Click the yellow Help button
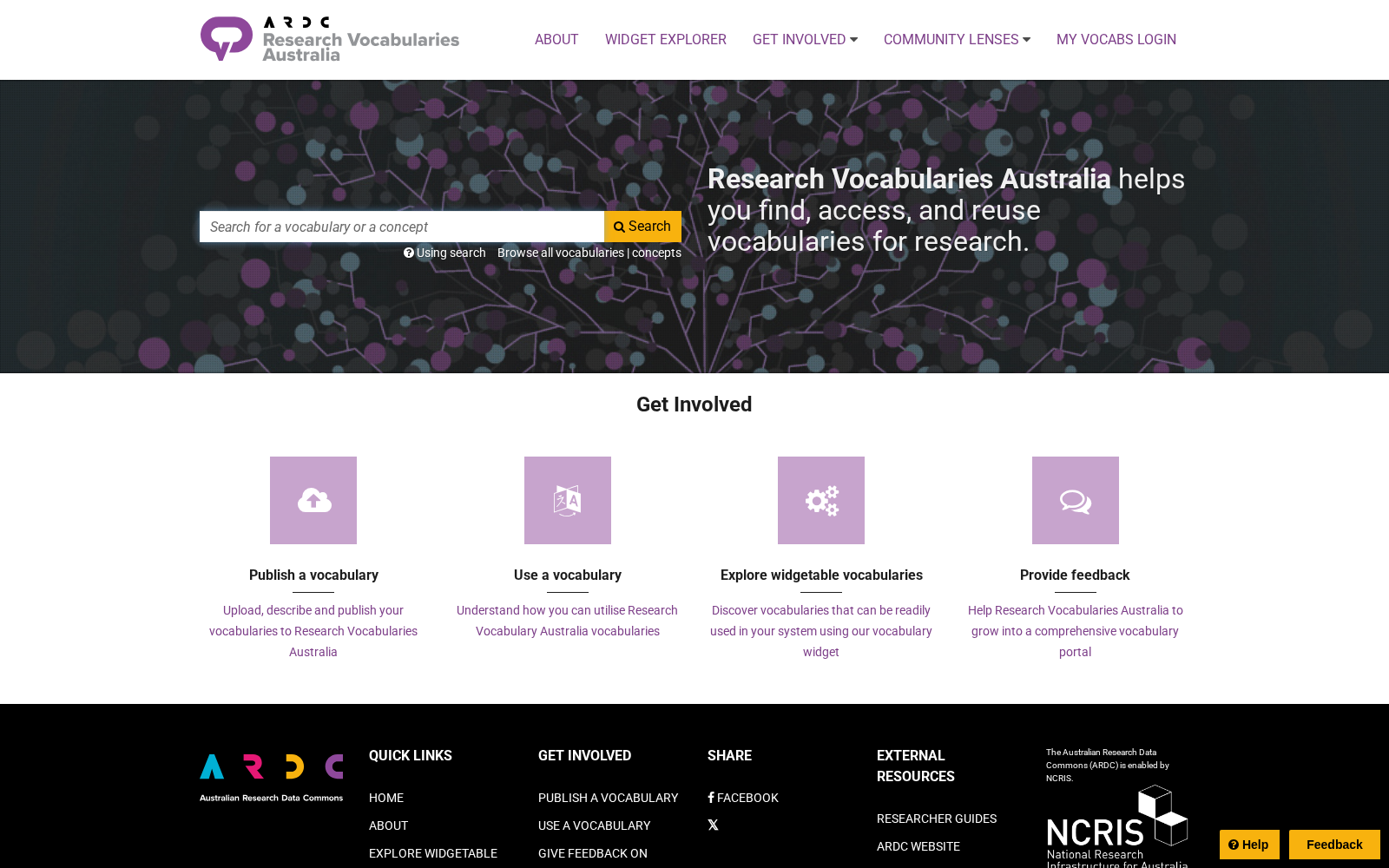Image resolution: width=1389 pixels, height=868 pixels. (x=1249, y=845)
